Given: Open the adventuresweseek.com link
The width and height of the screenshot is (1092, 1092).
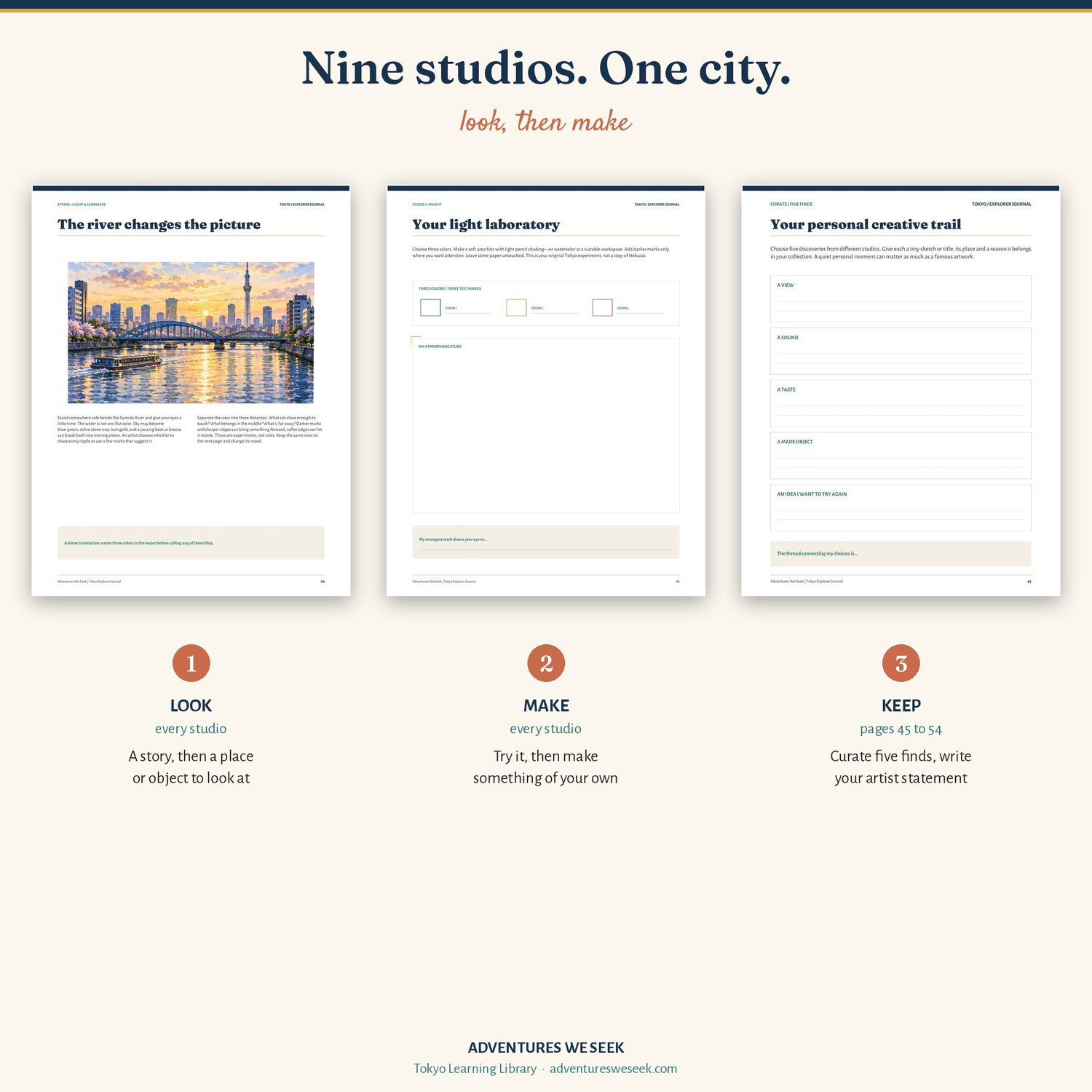Looking at the screenshot, I should tap(613, 1069).
